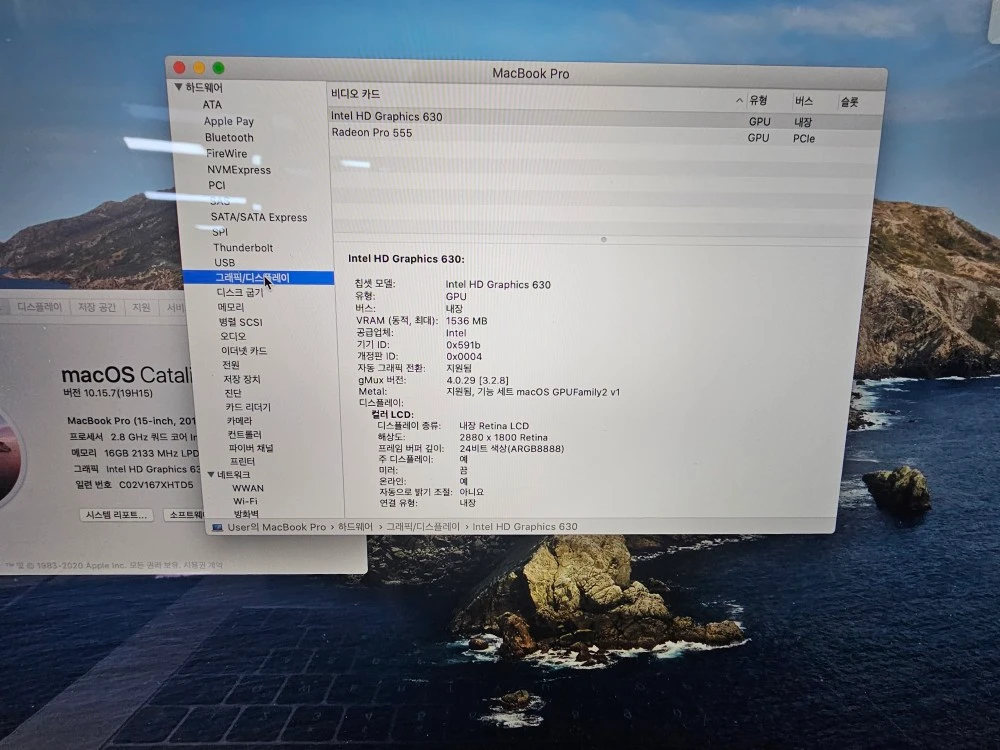Click 소프트웨어 update button in About This Mac
The height and width of the screenshot is (750, 1000).
click(184, 514)
